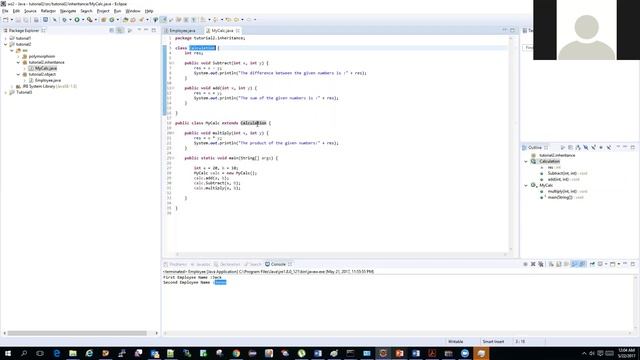This screenshot has width=640, height=360.
Task: Select Employee.java in Package Explorer
Action: (48, 80)
